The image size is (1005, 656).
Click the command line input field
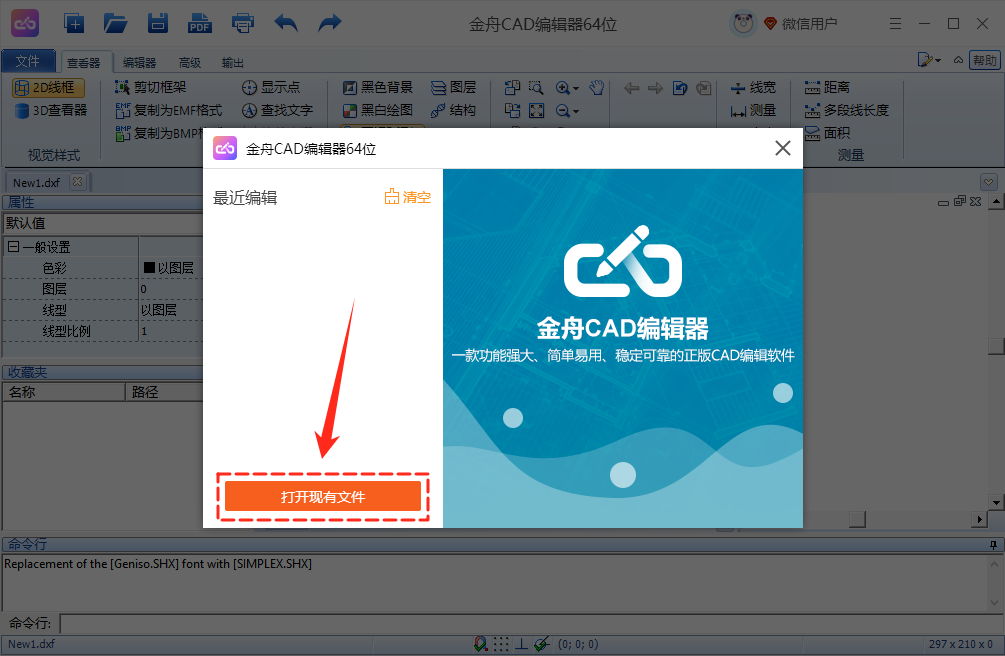point(532,623)
